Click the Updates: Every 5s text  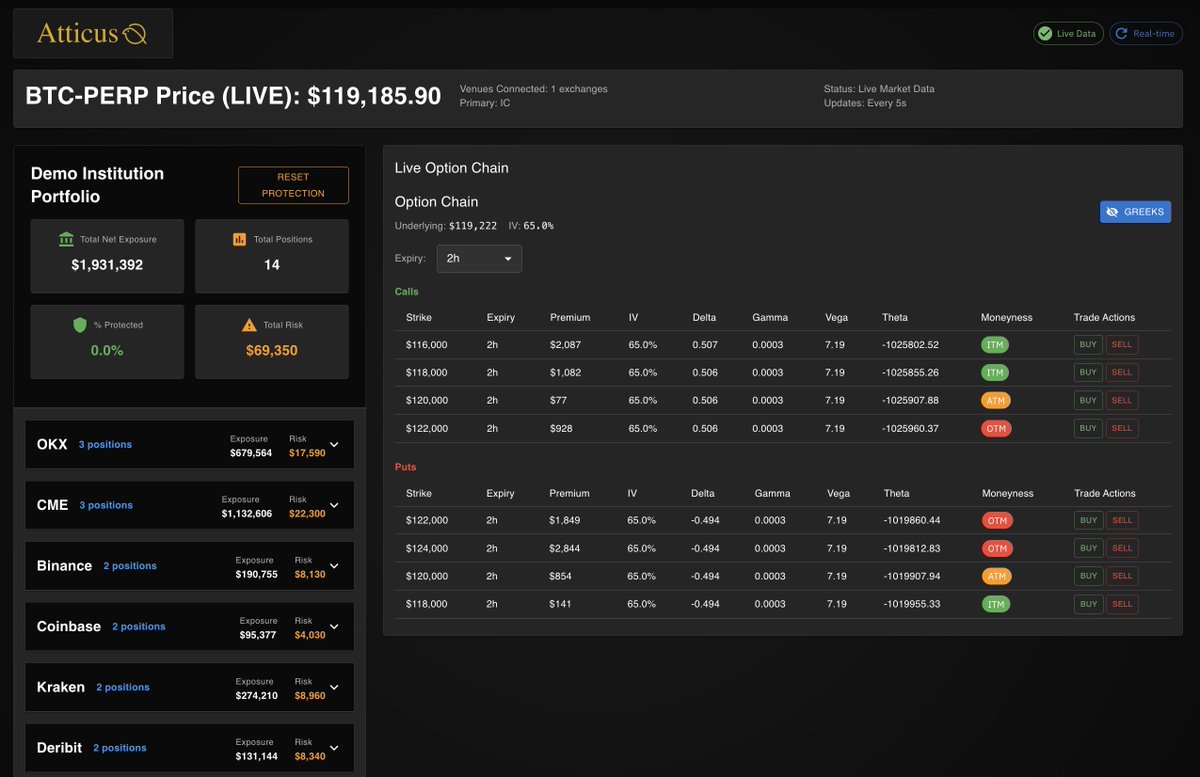tap(865, 103)
